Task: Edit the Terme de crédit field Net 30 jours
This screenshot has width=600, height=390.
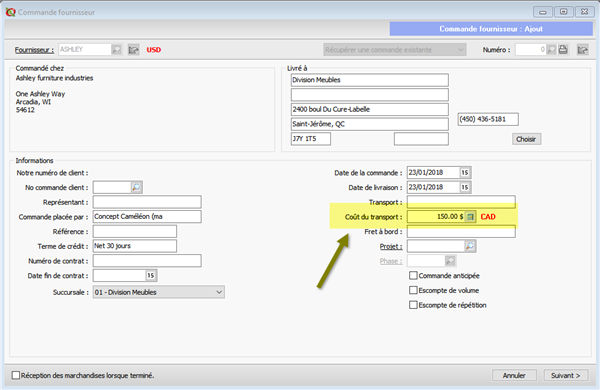Action: pos(135,246)
